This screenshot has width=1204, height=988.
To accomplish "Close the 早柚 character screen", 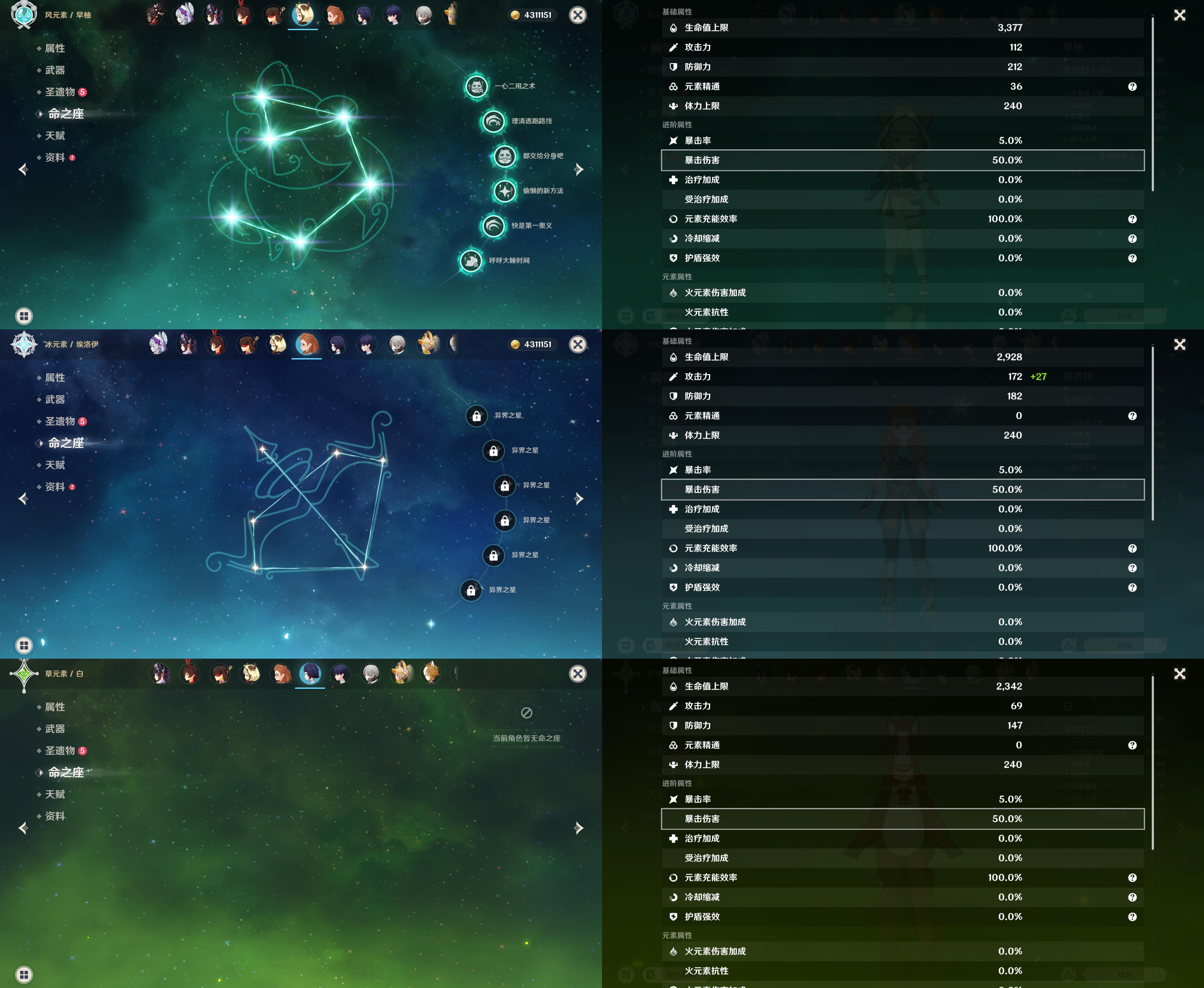I will (578, 15).
